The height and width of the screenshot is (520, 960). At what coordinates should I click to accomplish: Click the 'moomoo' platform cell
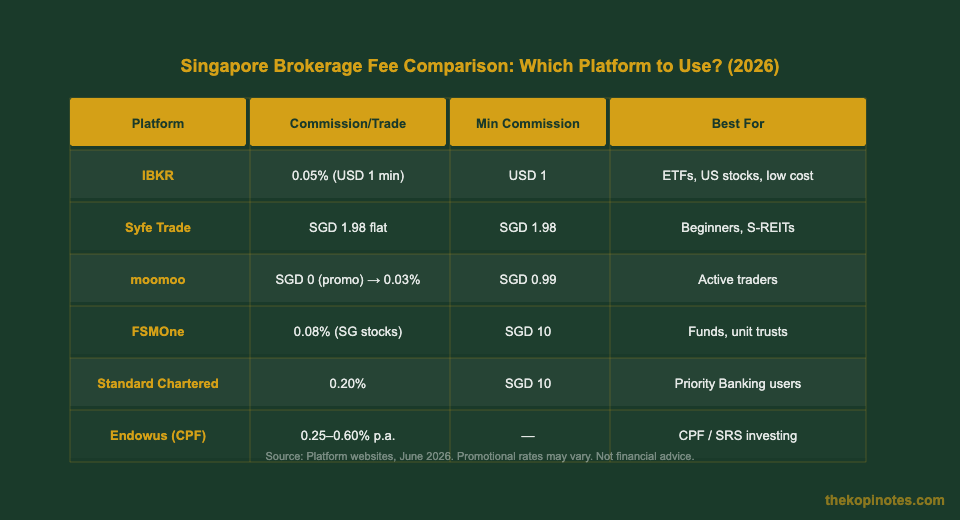[x=158, y=280]
